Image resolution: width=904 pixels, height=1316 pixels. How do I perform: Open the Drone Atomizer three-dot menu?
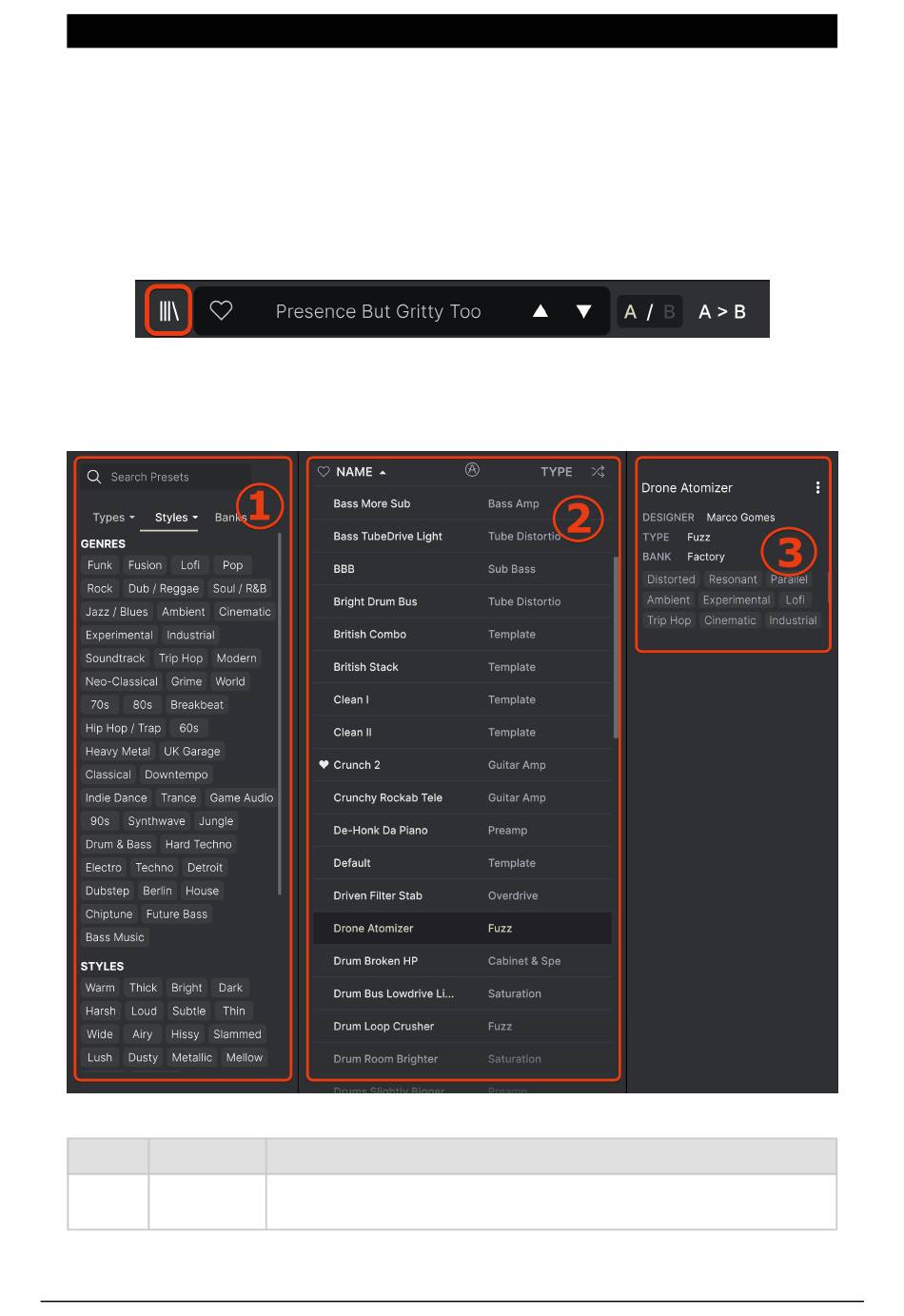[817, 487]
